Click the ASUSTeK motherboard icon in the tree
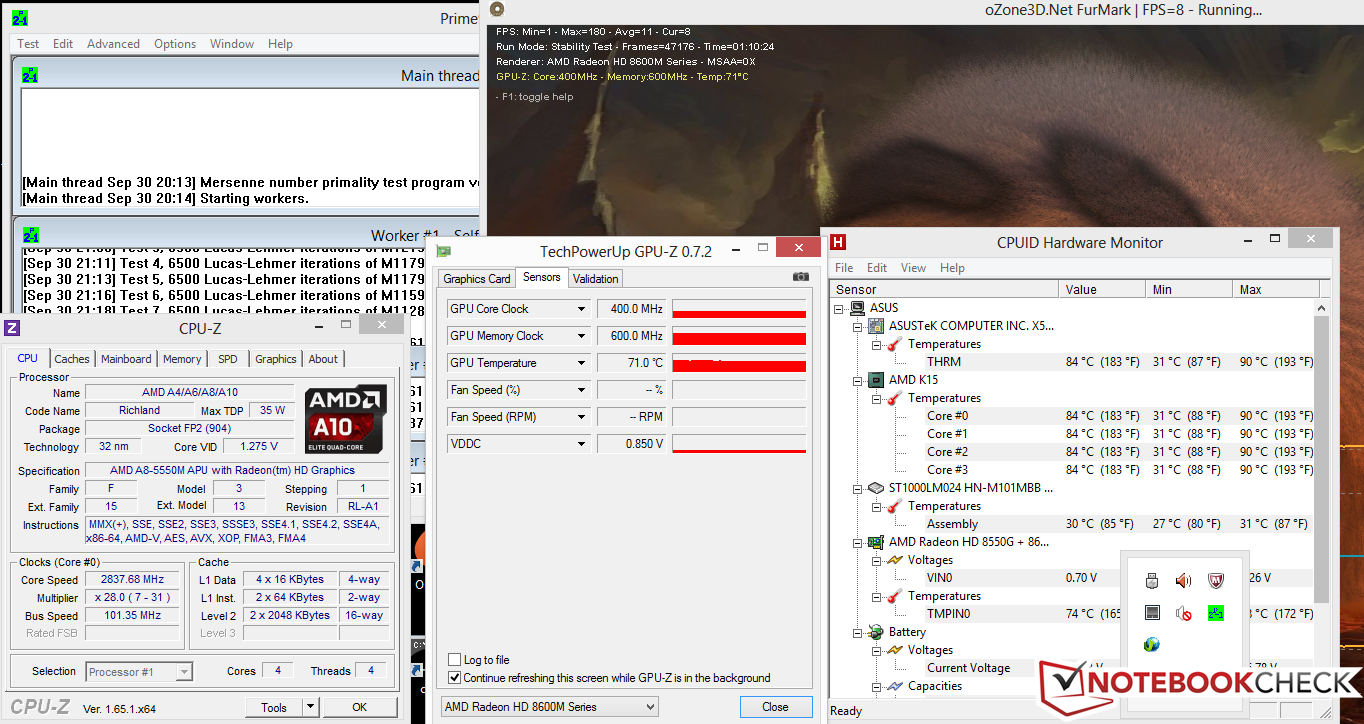 pyautogui.click(x=878, y=326)
